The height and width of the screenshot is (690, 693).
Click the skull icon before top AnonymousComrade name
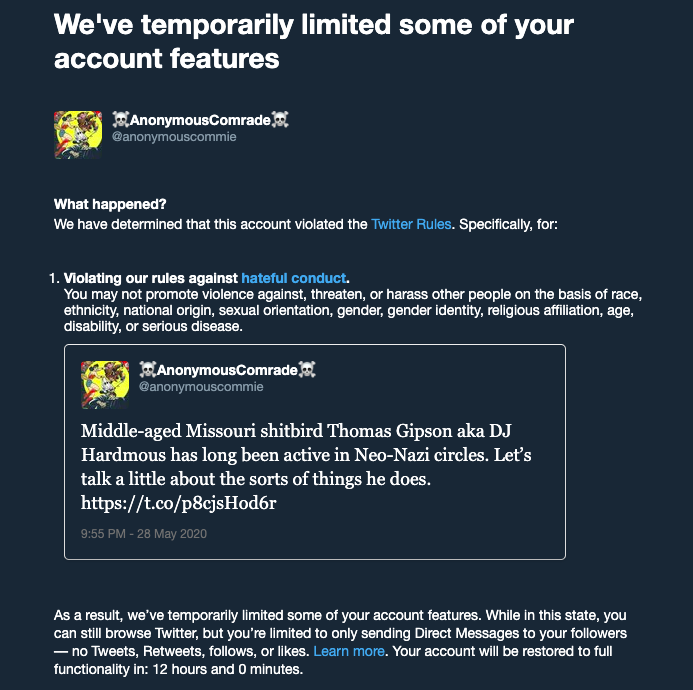tap(120, 119)
